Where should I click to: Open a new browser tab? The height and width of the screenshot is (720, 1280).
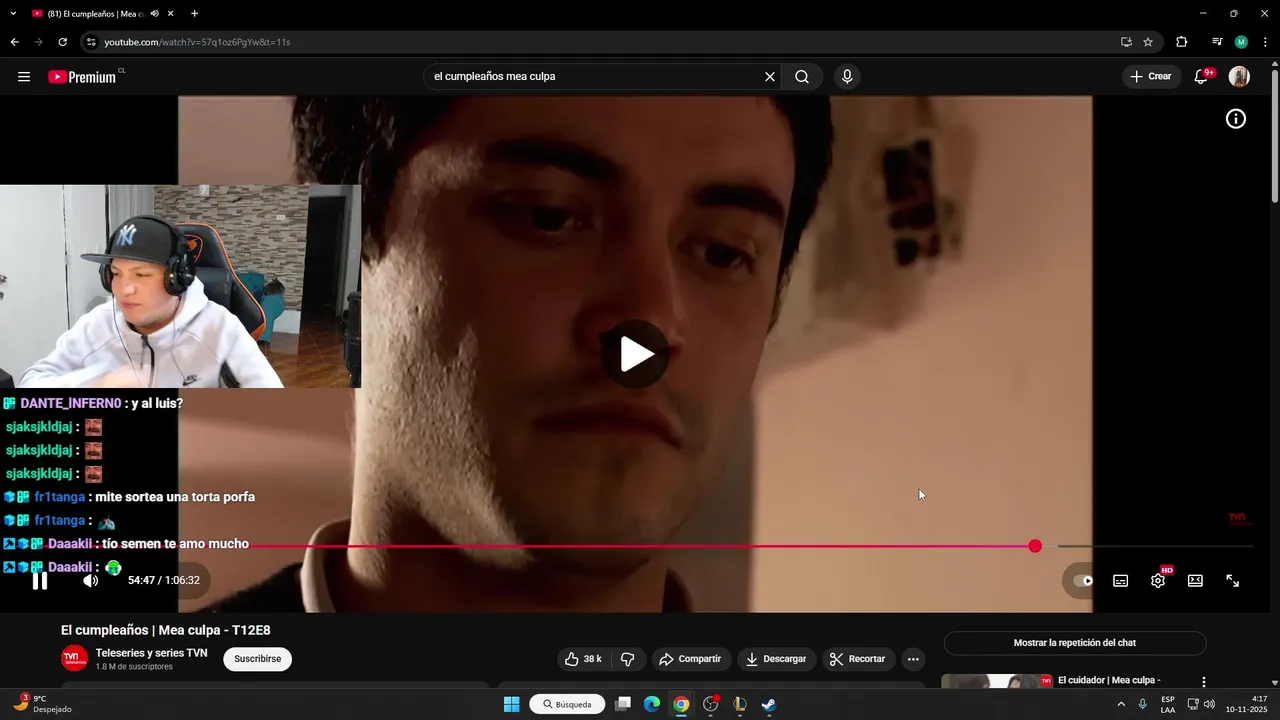pos(194,14)
